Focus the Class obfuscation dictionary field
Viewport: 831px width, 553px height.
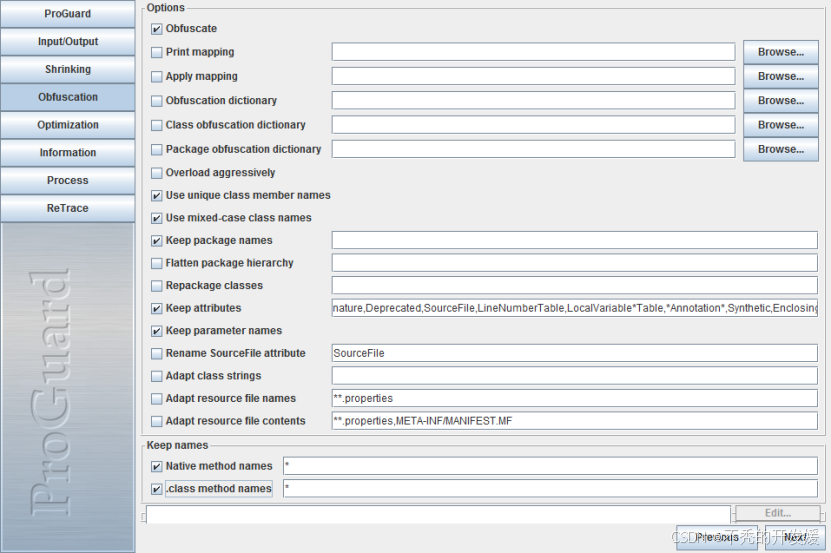[533, 125]
